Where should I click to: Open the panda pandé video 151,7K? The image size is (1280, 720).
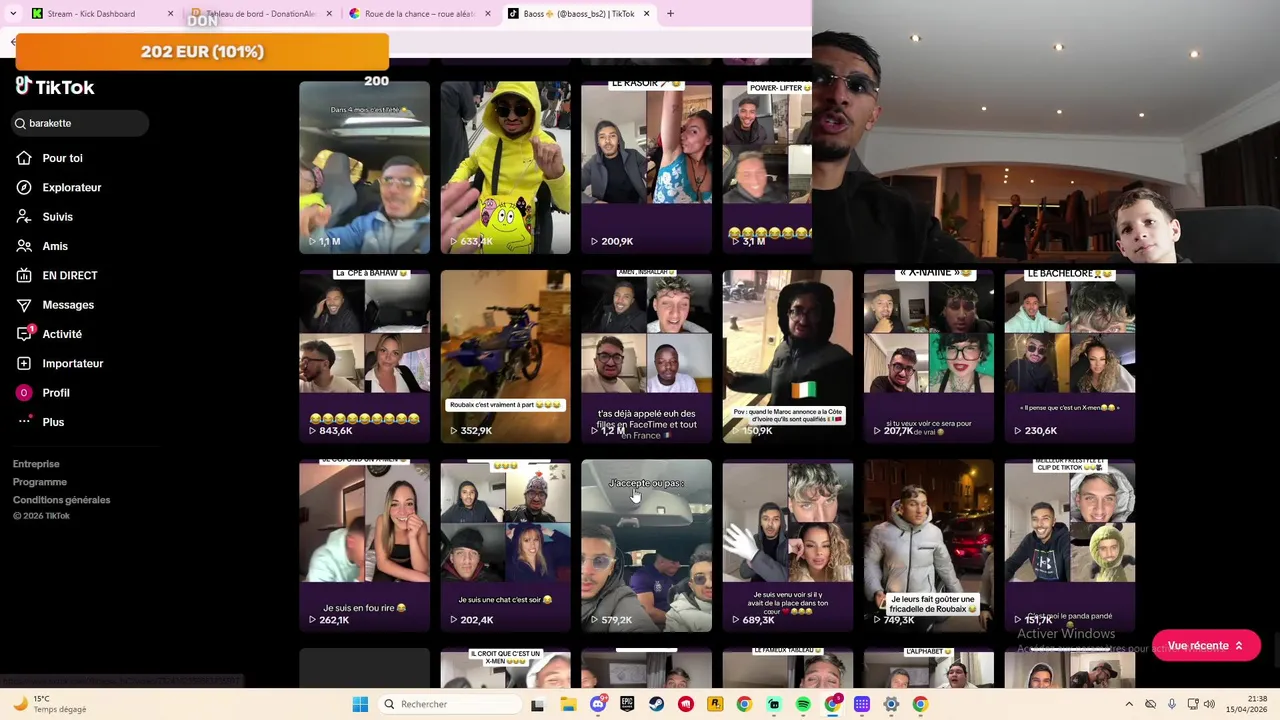click(x=1069, y=546)
